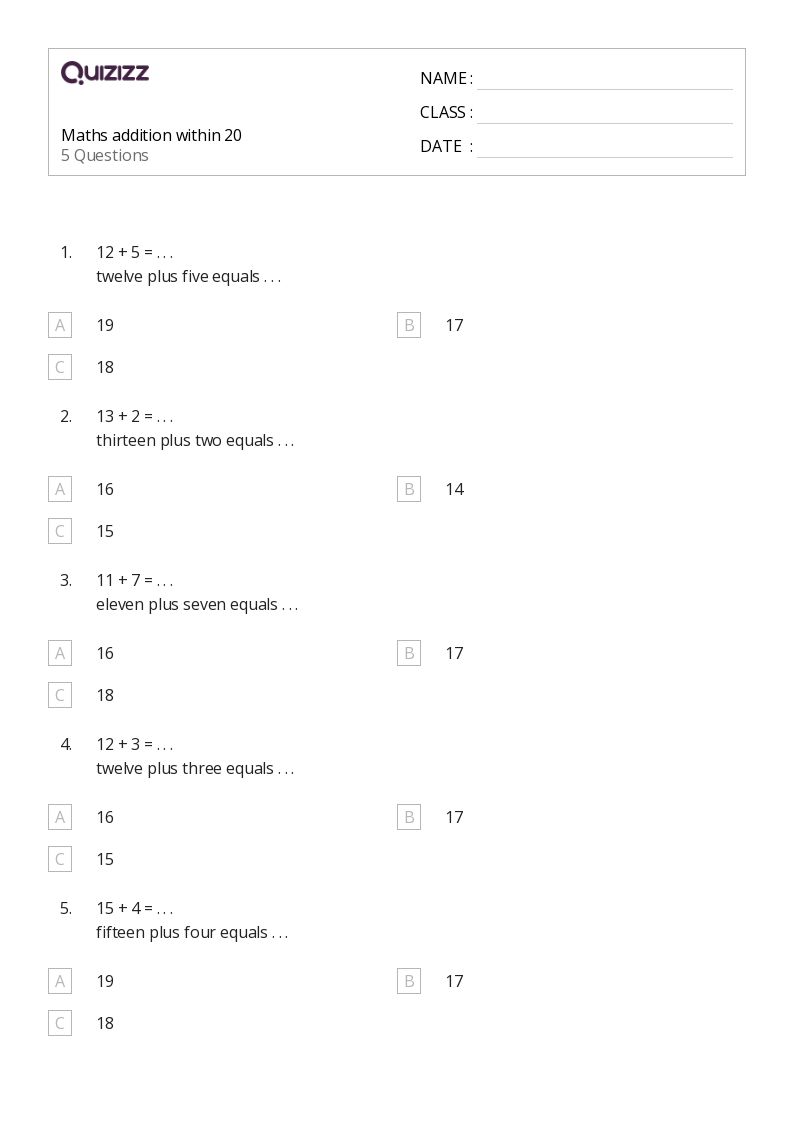Image resolution: width=794 pixels, height=1123 pixels.
Task: Click the title 'Maths addition within 20'
Action: [x=151, y=135]
